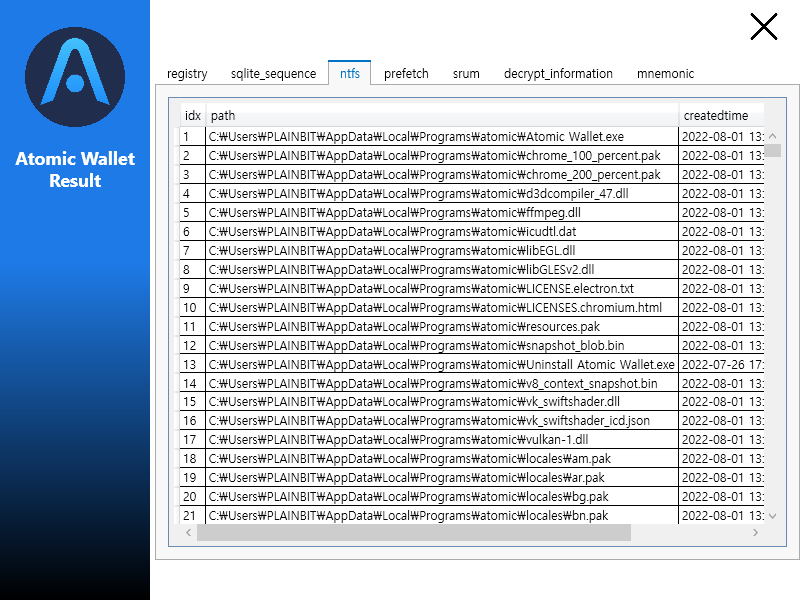
Task: Click idx cell number 10
Action: [192, 307]
